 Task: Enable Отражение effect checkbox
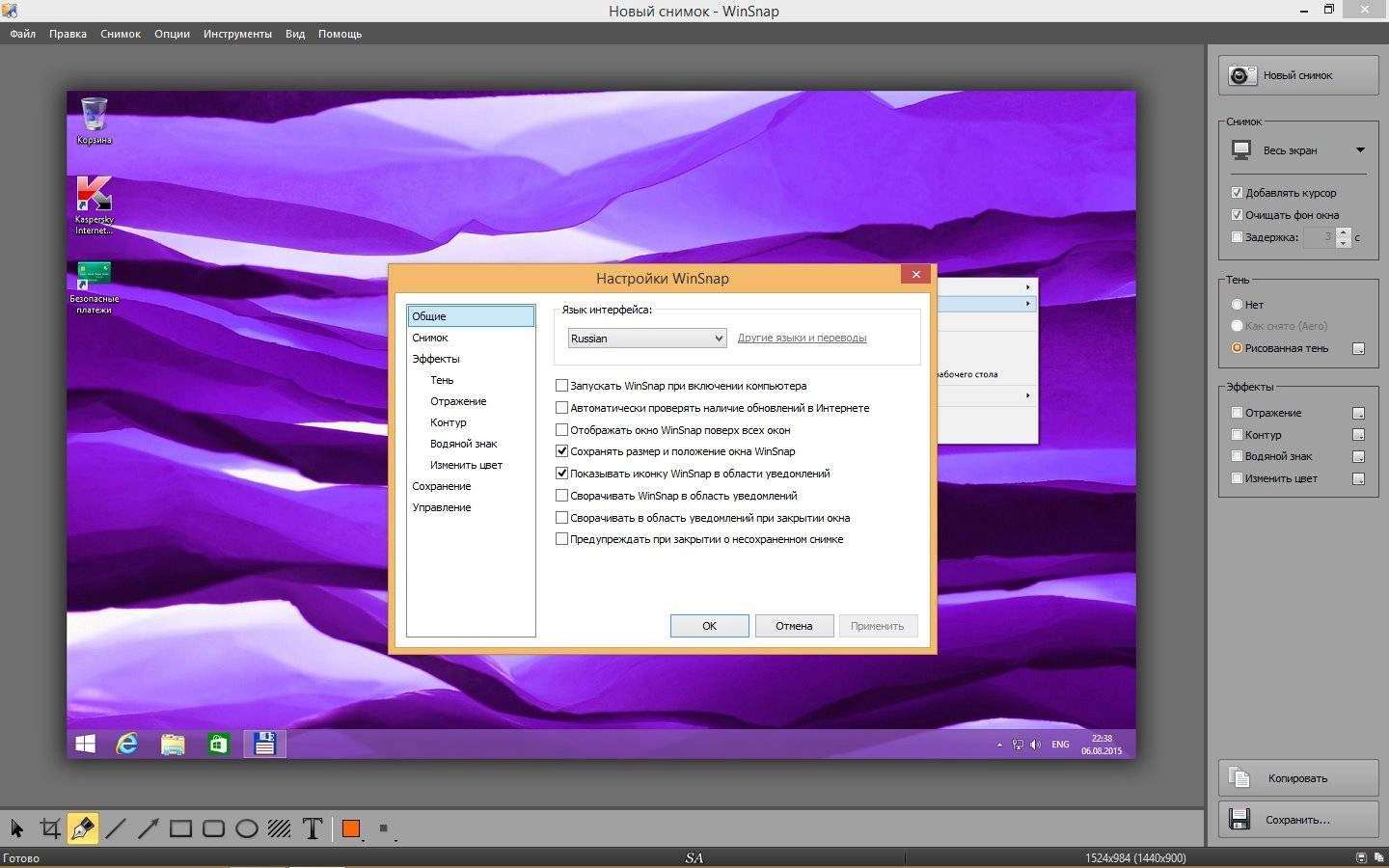[x=1237, y=413]
